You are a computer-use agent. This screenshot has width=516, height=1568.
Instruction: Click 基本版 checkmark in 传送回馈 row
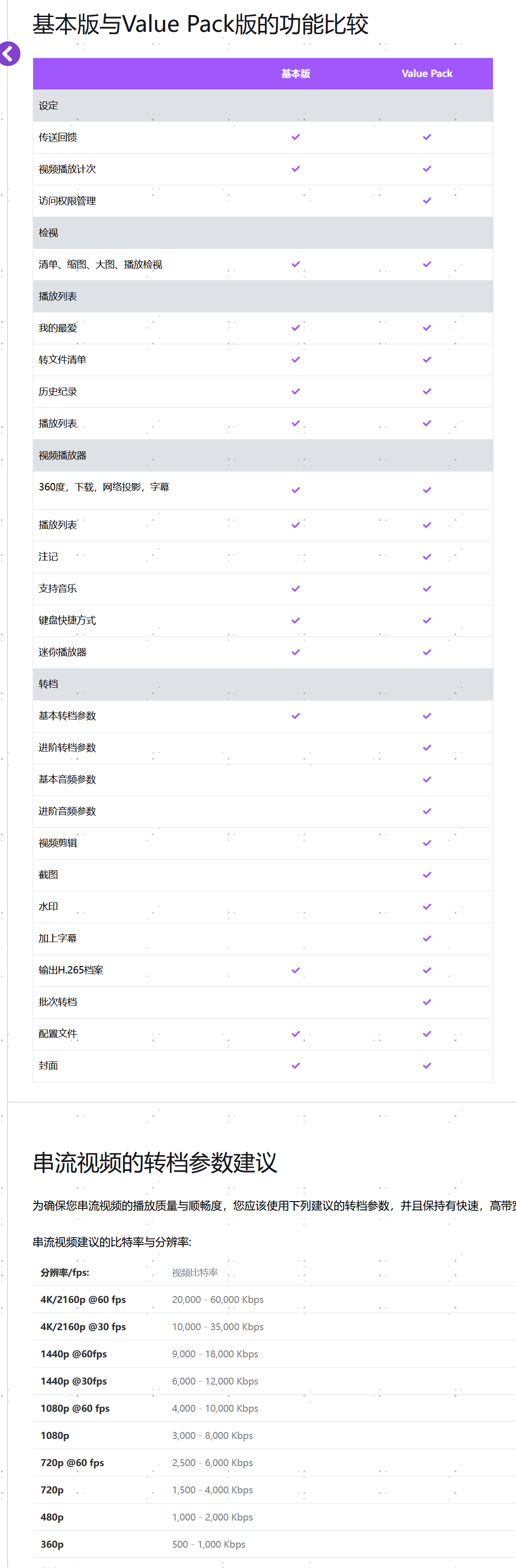(296, 137)
